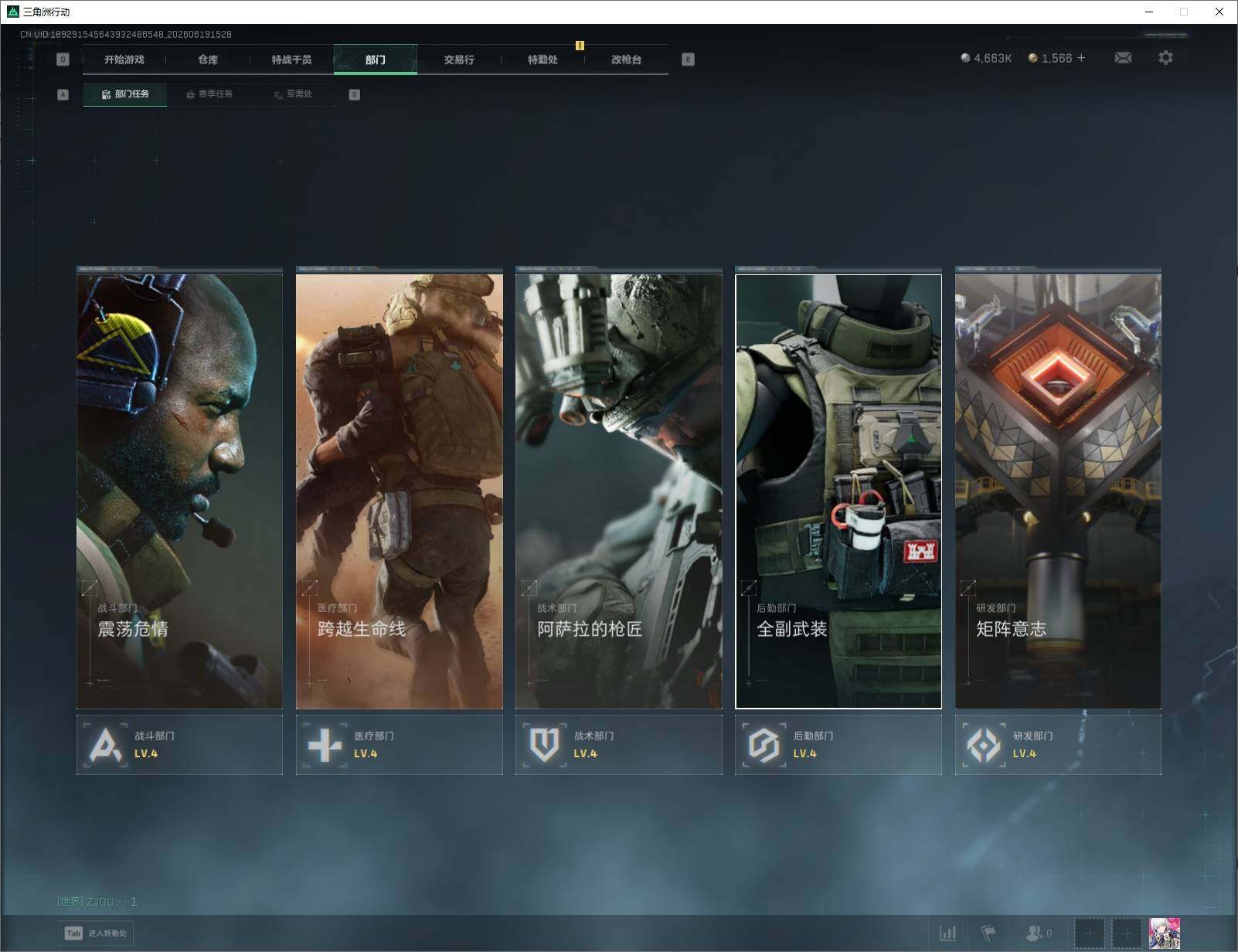Switch to the 开始游戏 tab
1238x952 pixels.
click(124, 59)
